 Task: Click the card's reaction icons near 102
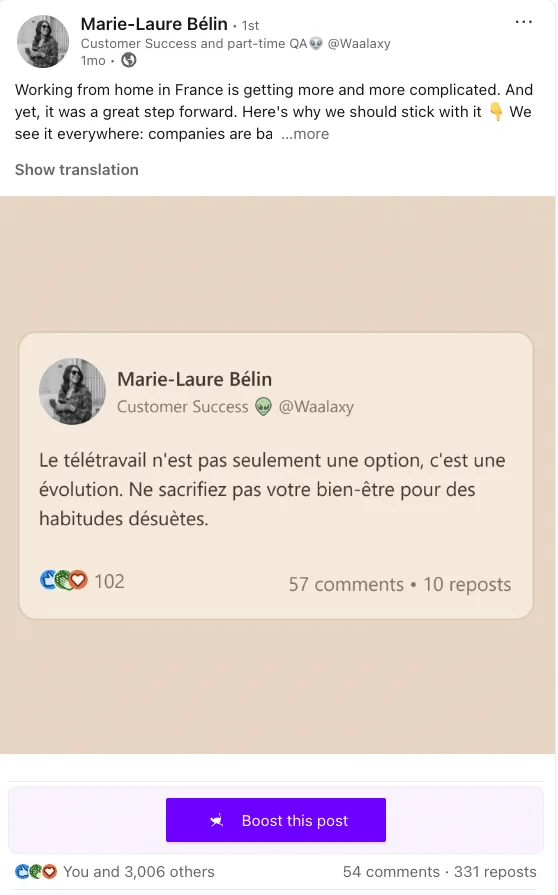[64, 580]
